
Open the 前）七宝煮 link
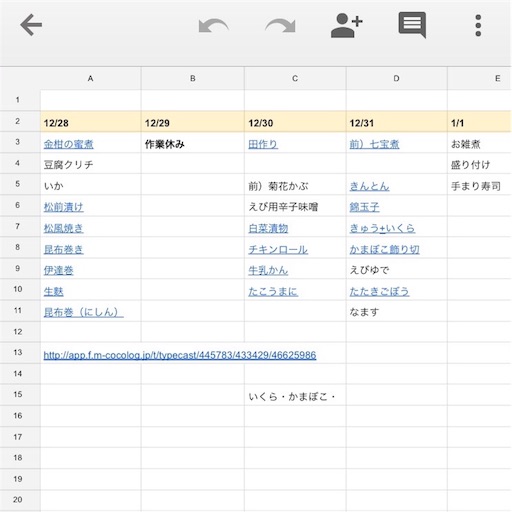click(375, 144)
